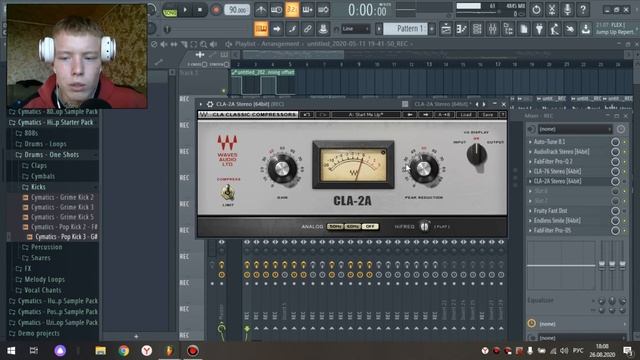
Task: Click the question mark help icon
Action: 583,9
